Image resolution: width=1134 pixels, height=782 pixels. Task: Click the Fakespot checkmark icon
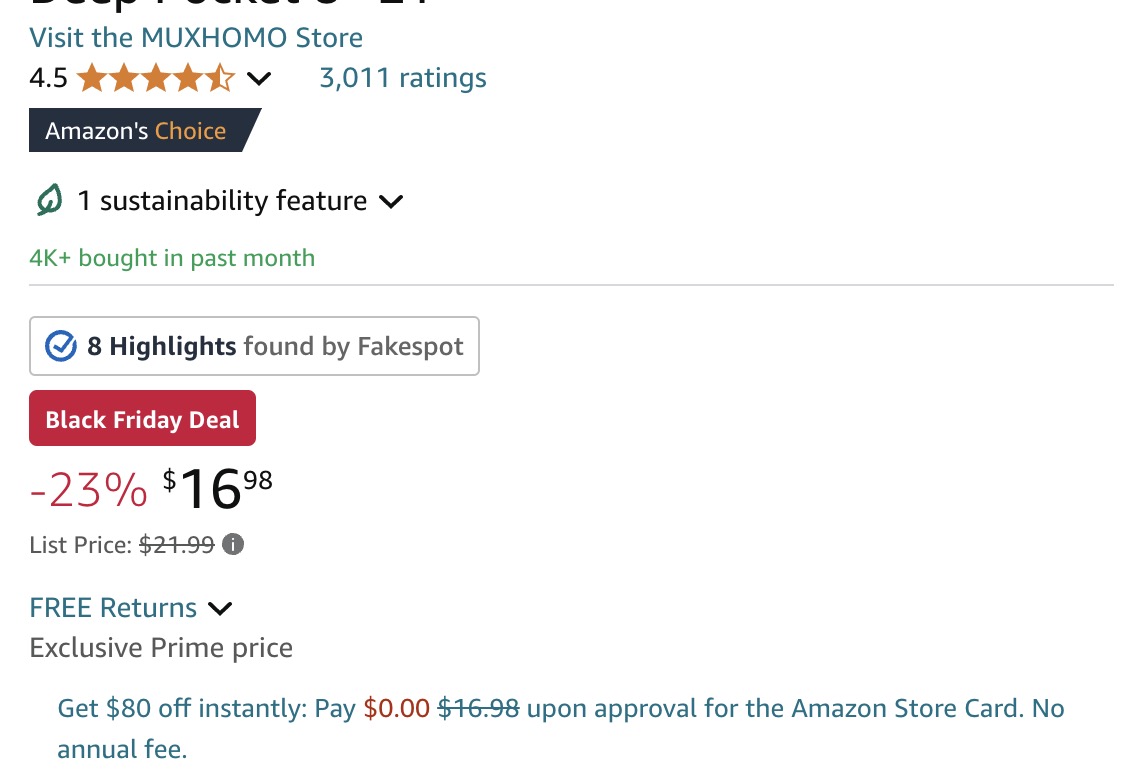[61, 346]
